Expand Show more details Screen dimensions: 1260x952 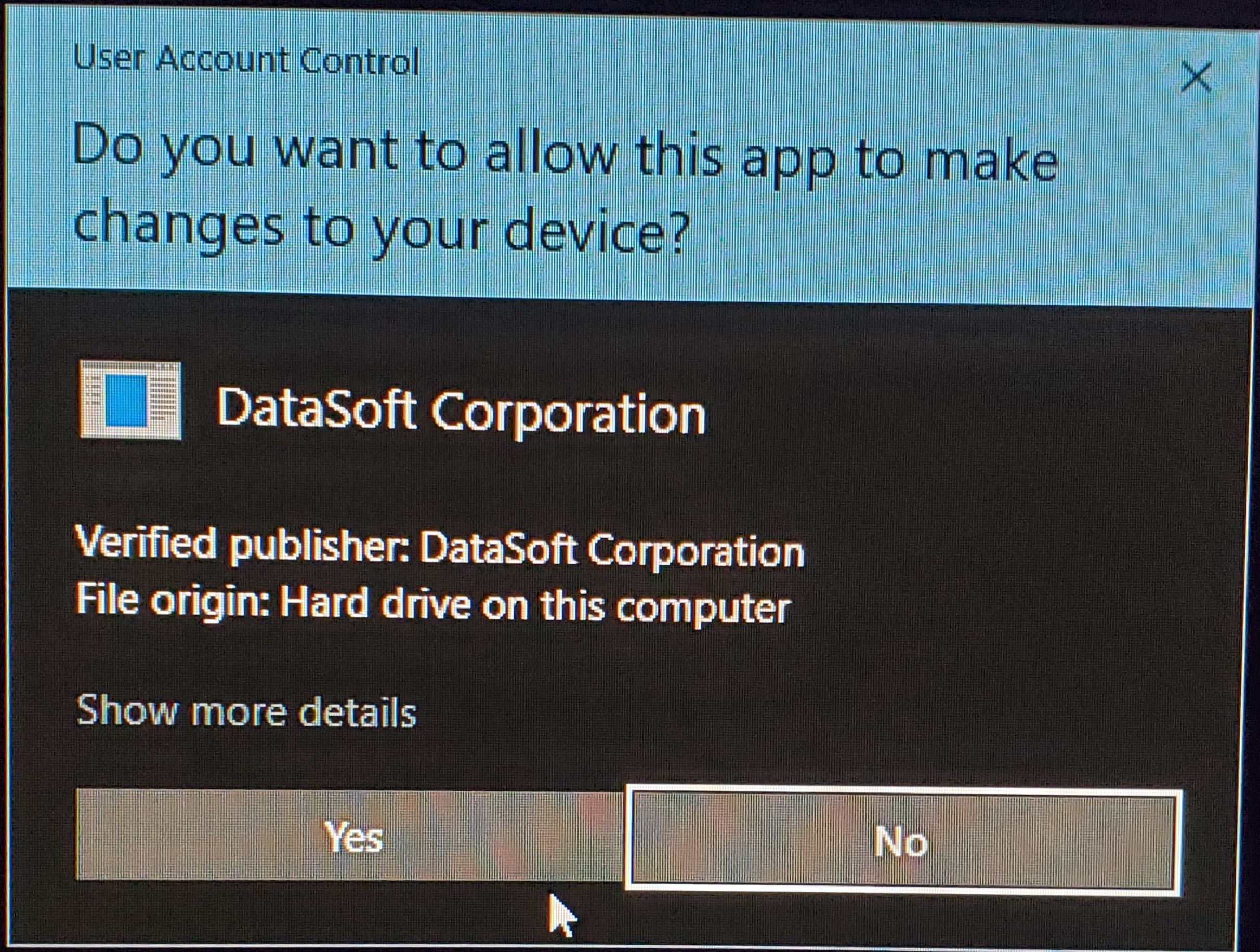[x=246, y=711]
